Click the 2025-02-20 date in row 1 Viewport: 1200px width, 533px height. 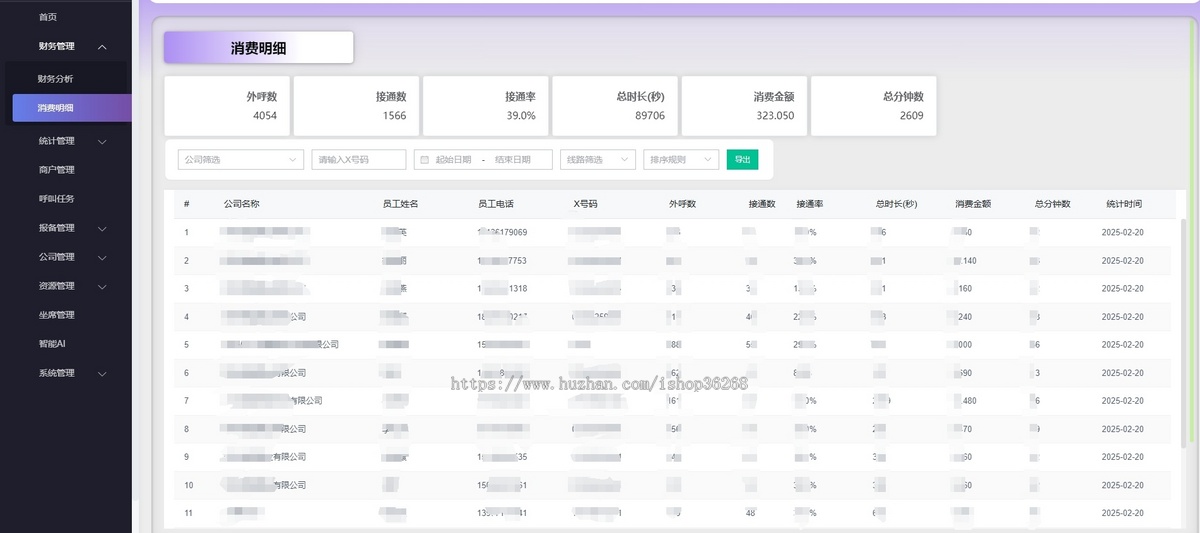(1122, 233)
